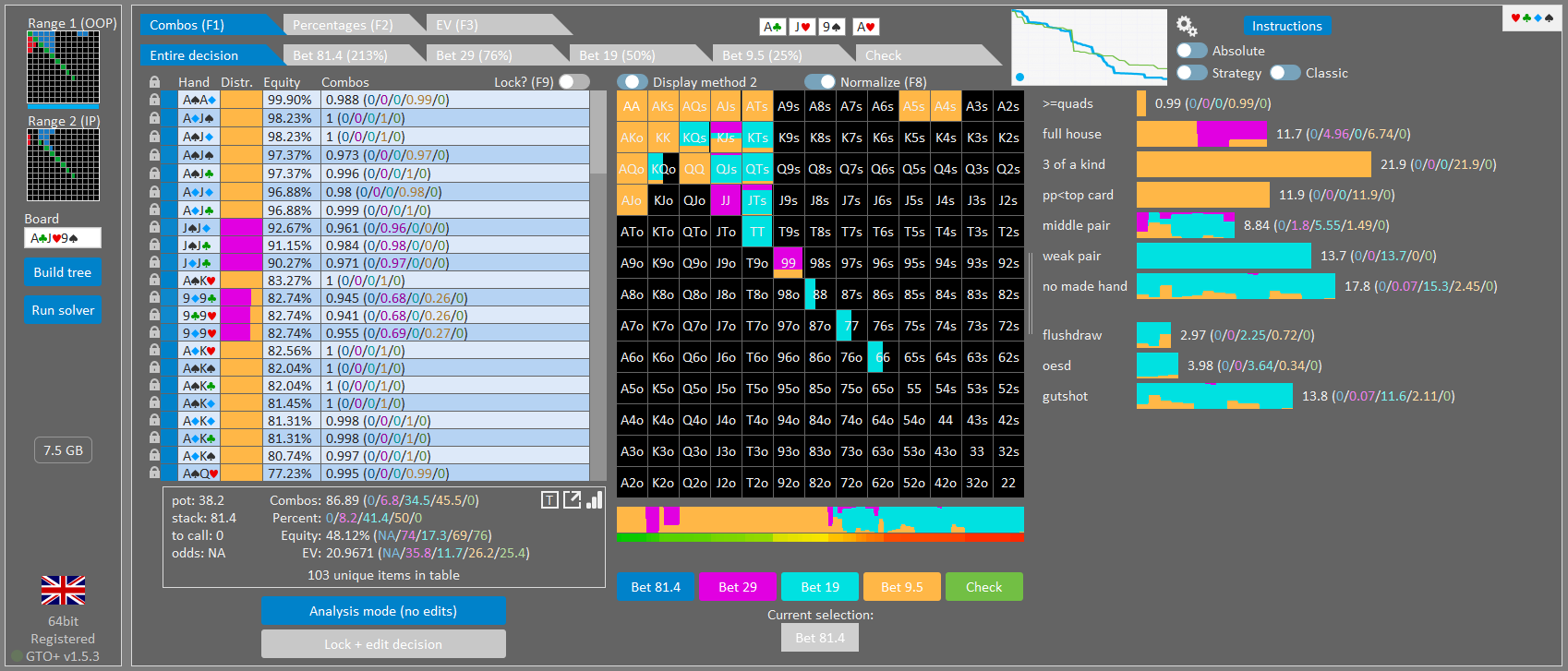Click the full house category bar
1568x671 pixels.
[x=1201, y=135]
